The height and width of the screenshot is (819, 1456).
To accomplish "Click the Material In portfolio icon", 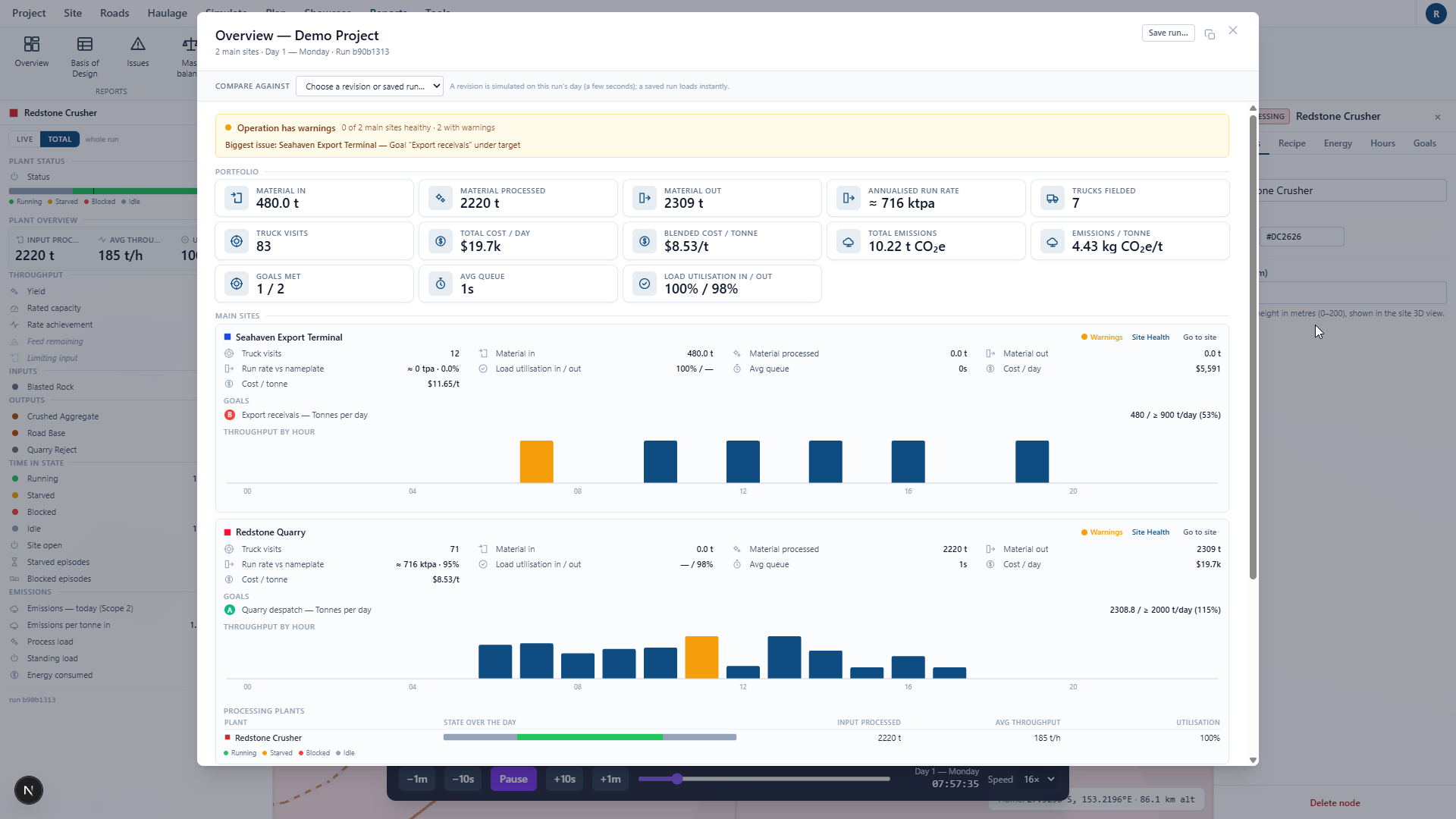I will pos(237,198).
